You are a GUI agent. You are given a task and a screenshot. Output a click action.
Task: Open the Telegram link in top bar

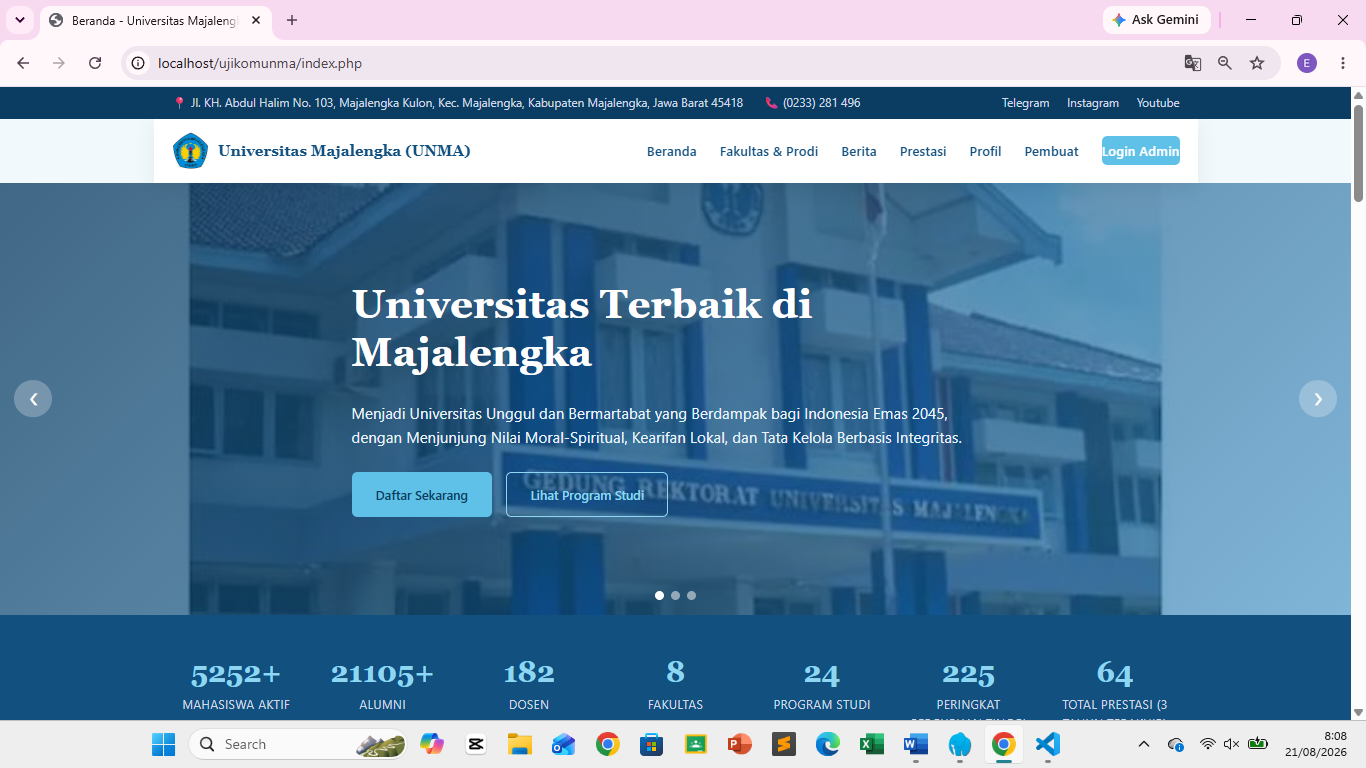(x=1026, y=103)
